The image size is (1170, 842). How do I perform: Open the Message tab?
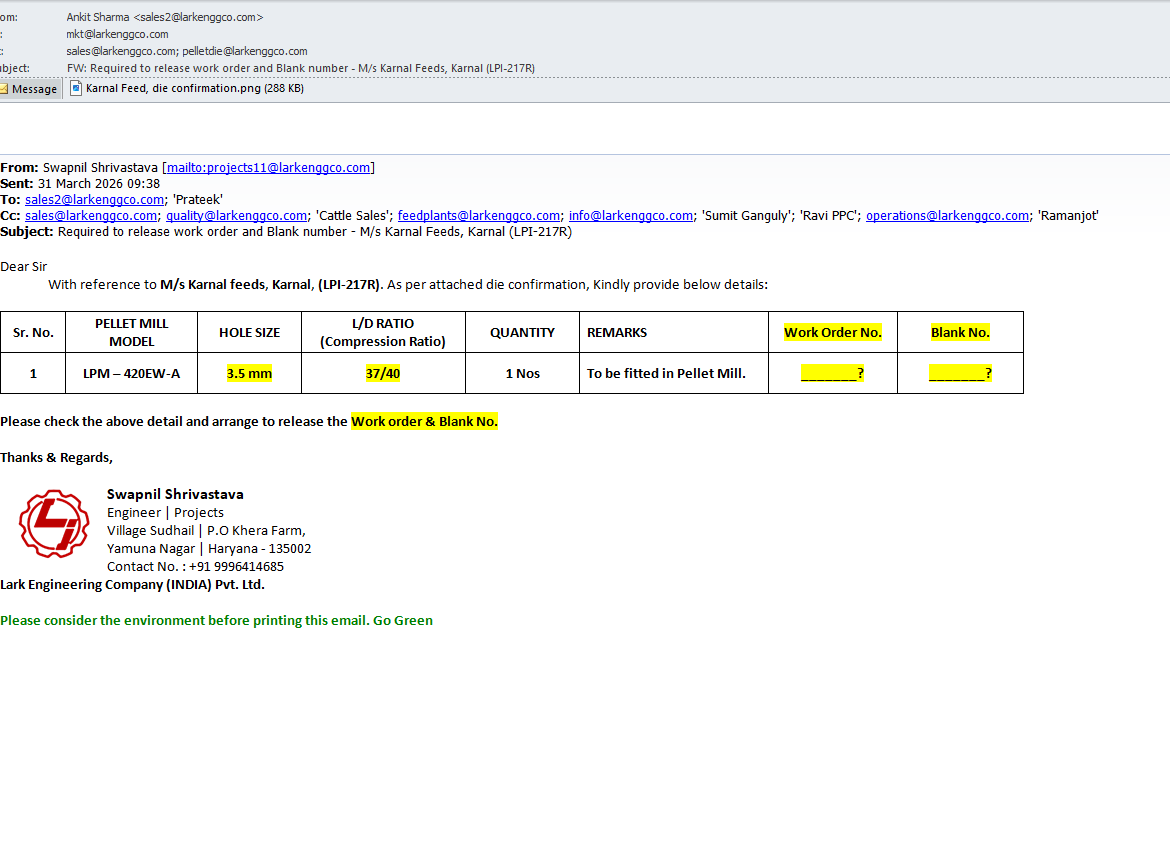click(34, 89)
